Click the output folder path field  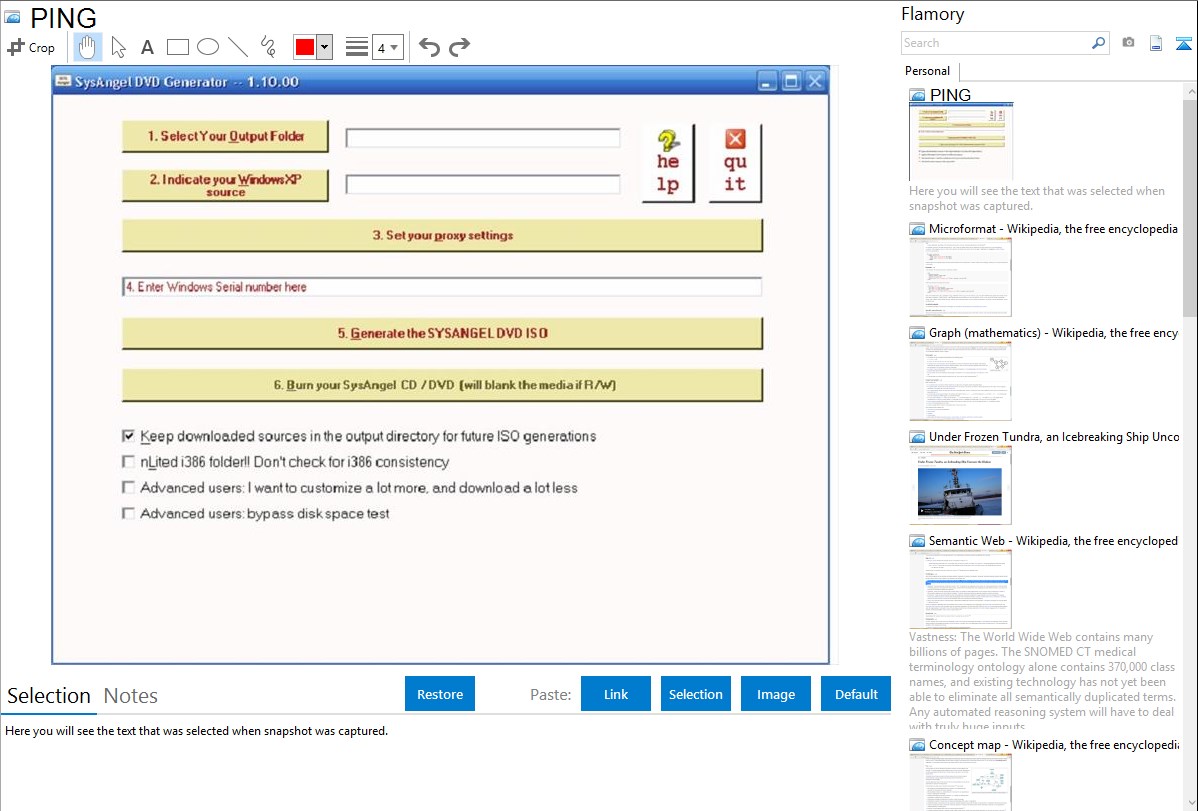[483, 138]
